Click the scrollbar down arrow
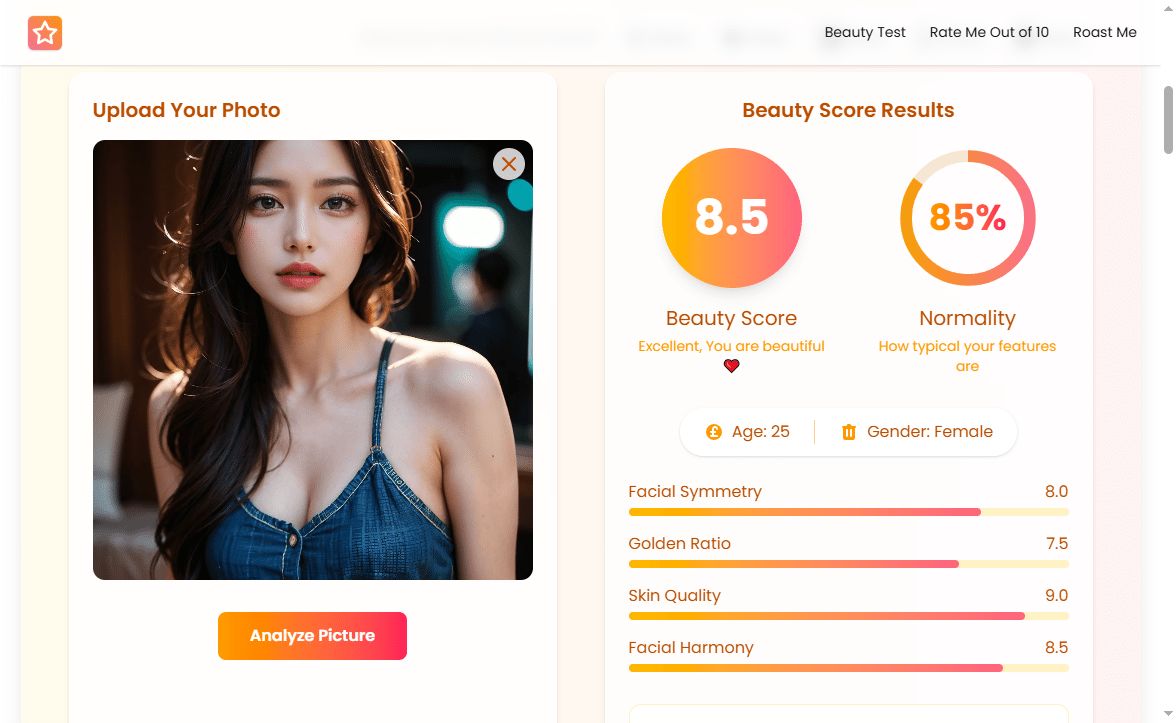This screenshot has height=723, width=1176. click(1168, 713)
